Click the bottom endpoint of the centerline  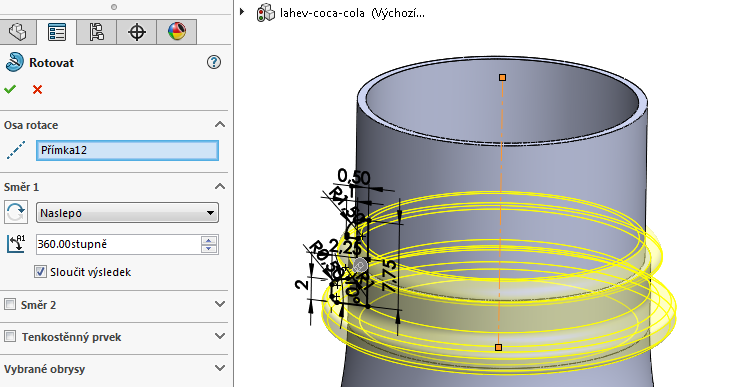point(498,347)
